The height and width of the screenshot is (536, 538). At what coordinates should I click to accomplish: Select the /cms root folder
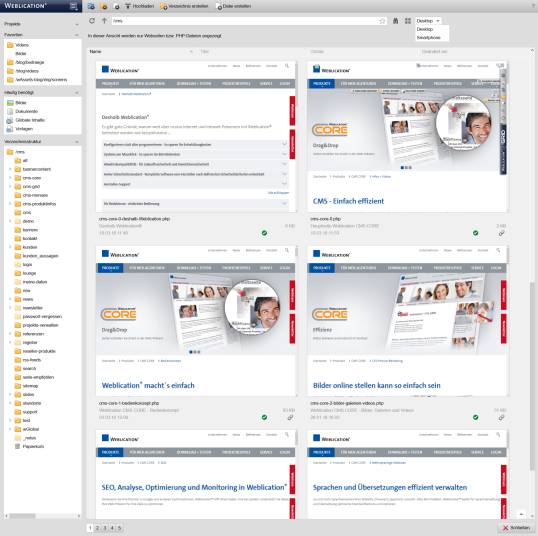[16, 152]
